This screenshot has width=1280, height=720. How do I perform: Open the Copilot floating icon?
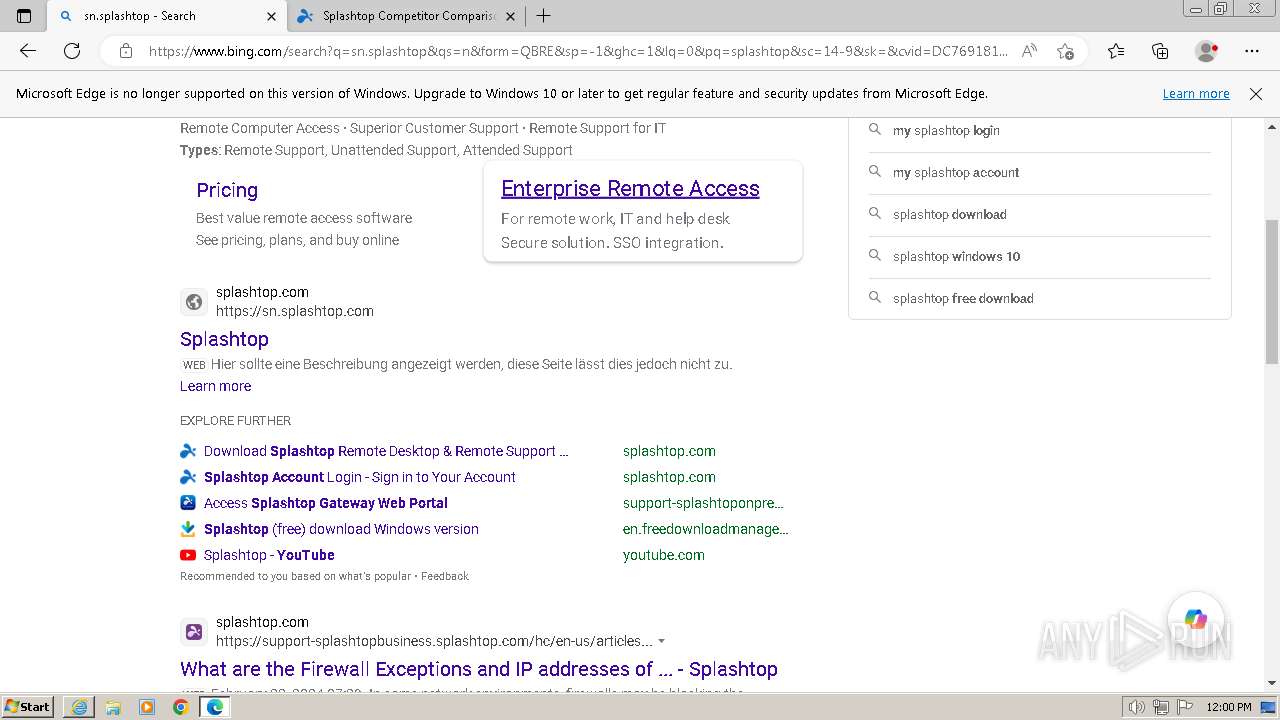[x=1196, y=620]
